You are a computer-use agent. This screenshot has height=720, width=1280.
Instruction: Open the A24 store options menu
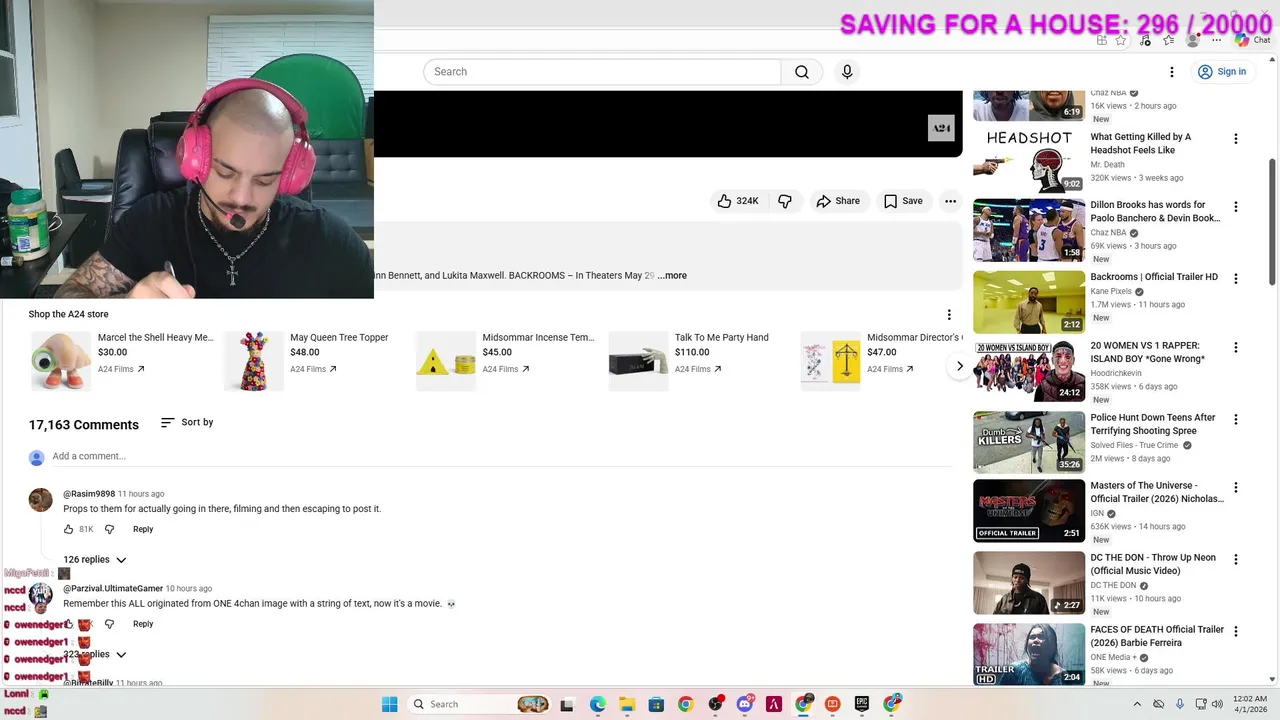tap(949, 315)
